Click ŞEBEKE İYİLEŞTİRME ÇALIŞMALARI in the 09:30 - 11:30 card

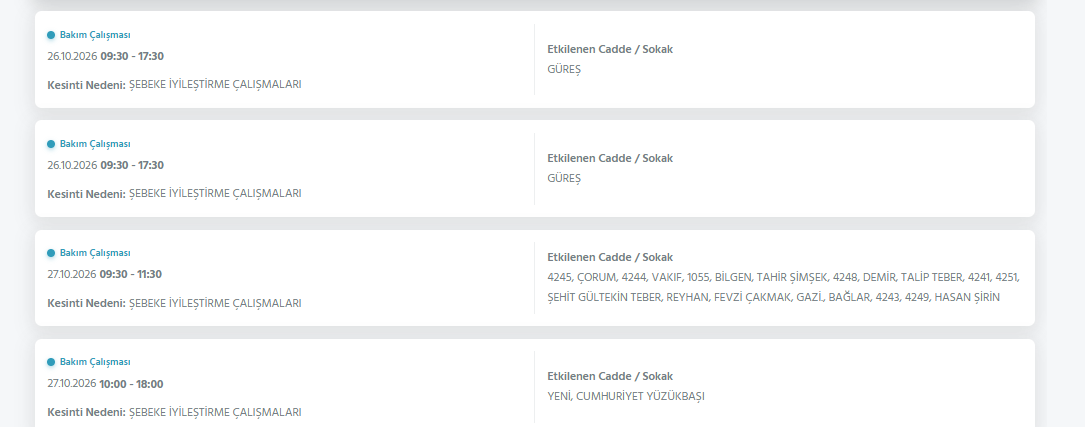coord(215,303)
